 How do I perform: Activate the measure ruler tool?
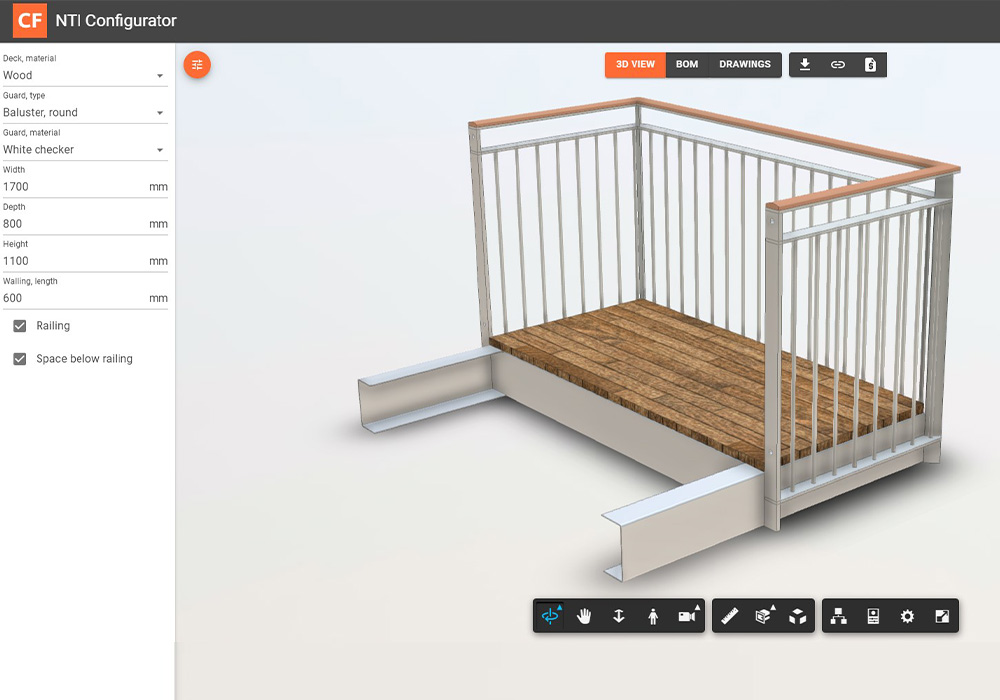coord(729,617)
